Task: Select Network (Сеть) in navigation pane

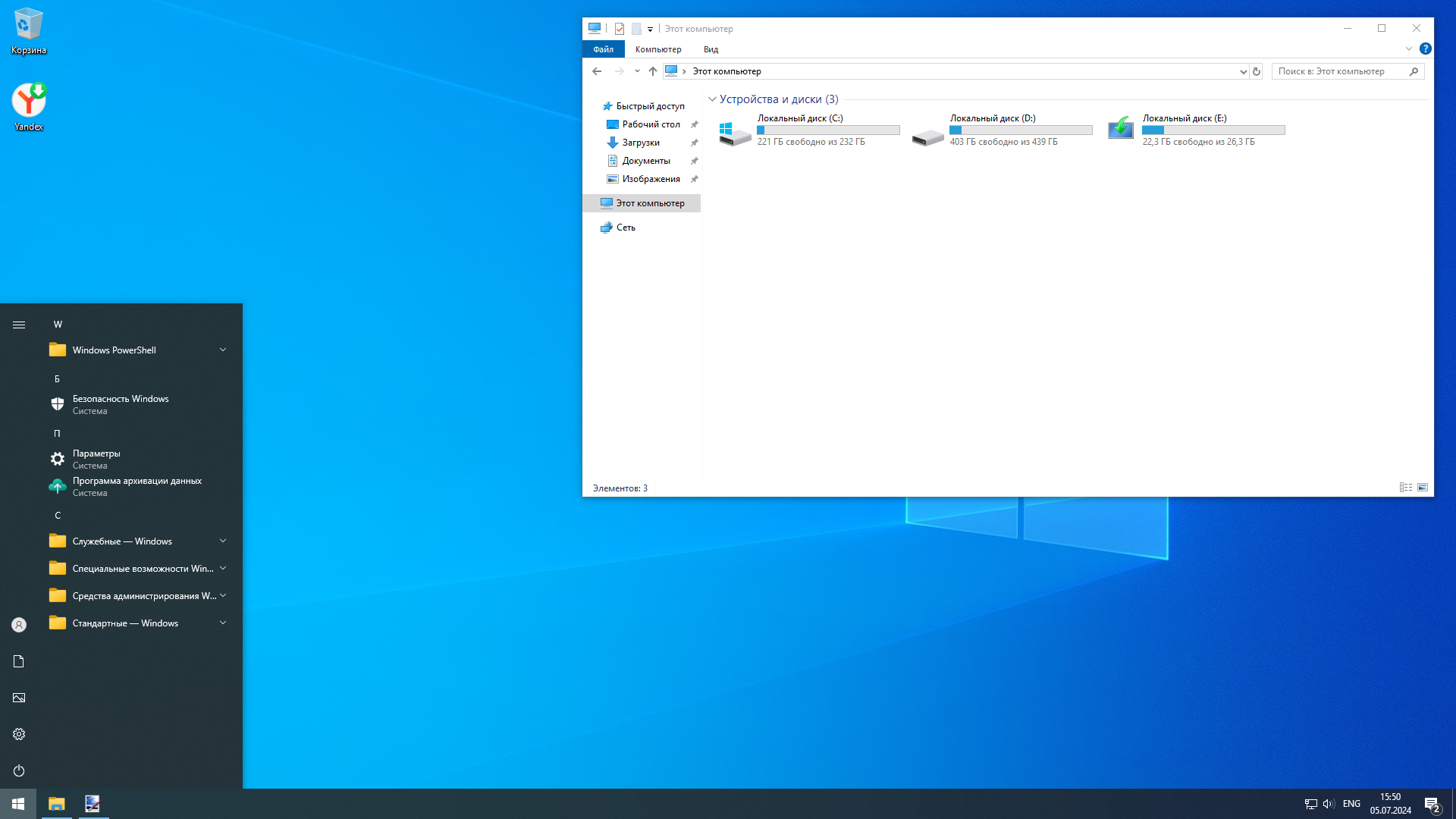Action: (x=626, y=227)
